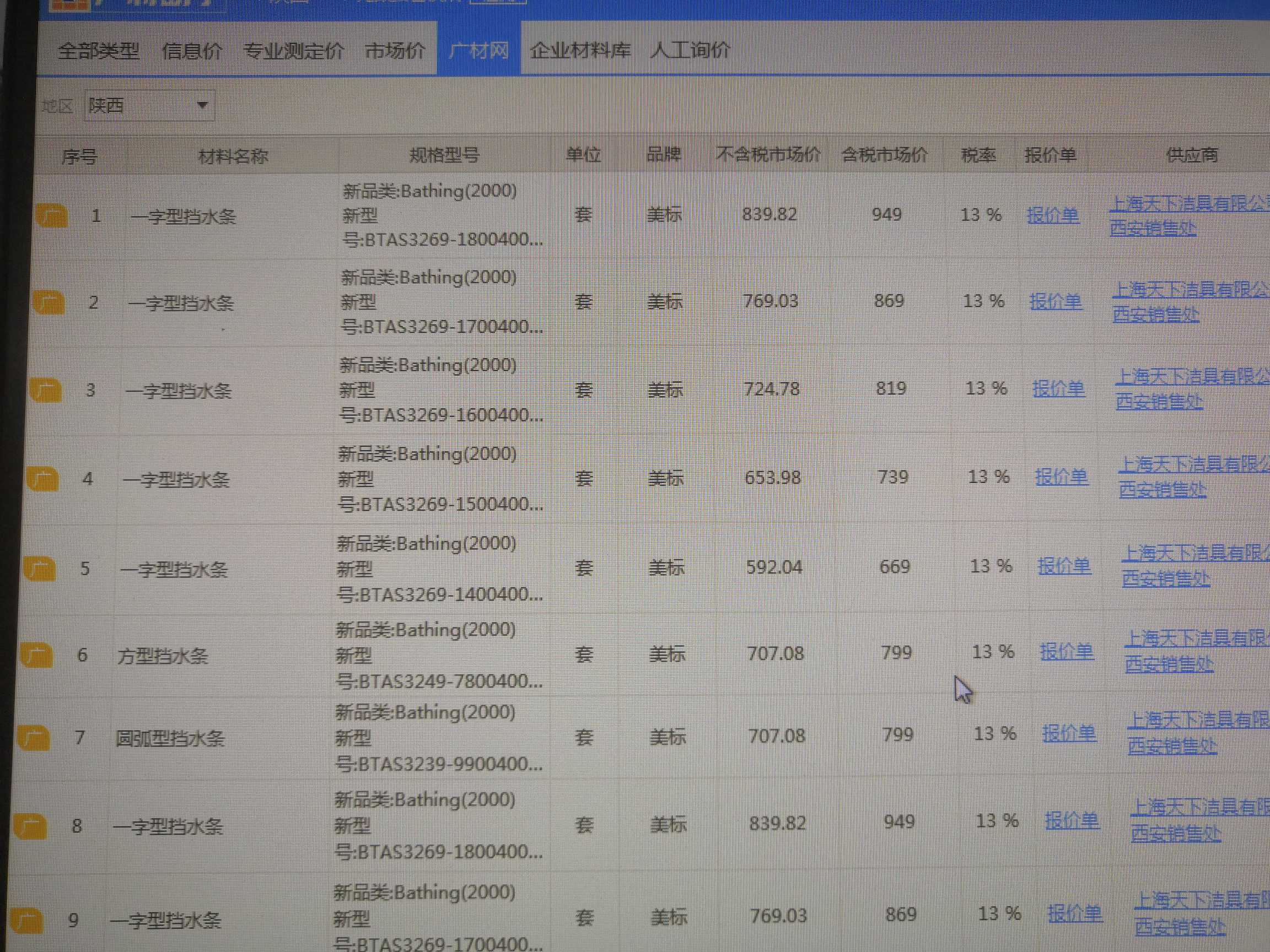Open the 报价单 link in row 6
Screen dimensions: 1270x952
coord(1067,652)
